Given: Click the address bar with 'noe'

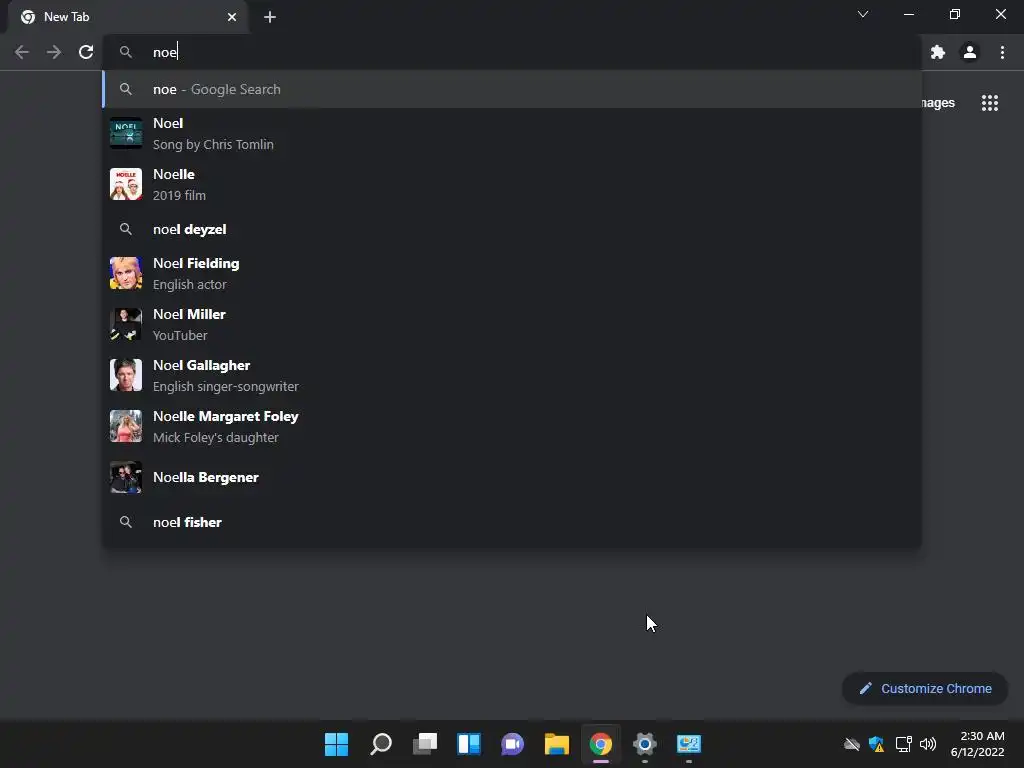Looking at the screenshot, I should pos(513,52).
